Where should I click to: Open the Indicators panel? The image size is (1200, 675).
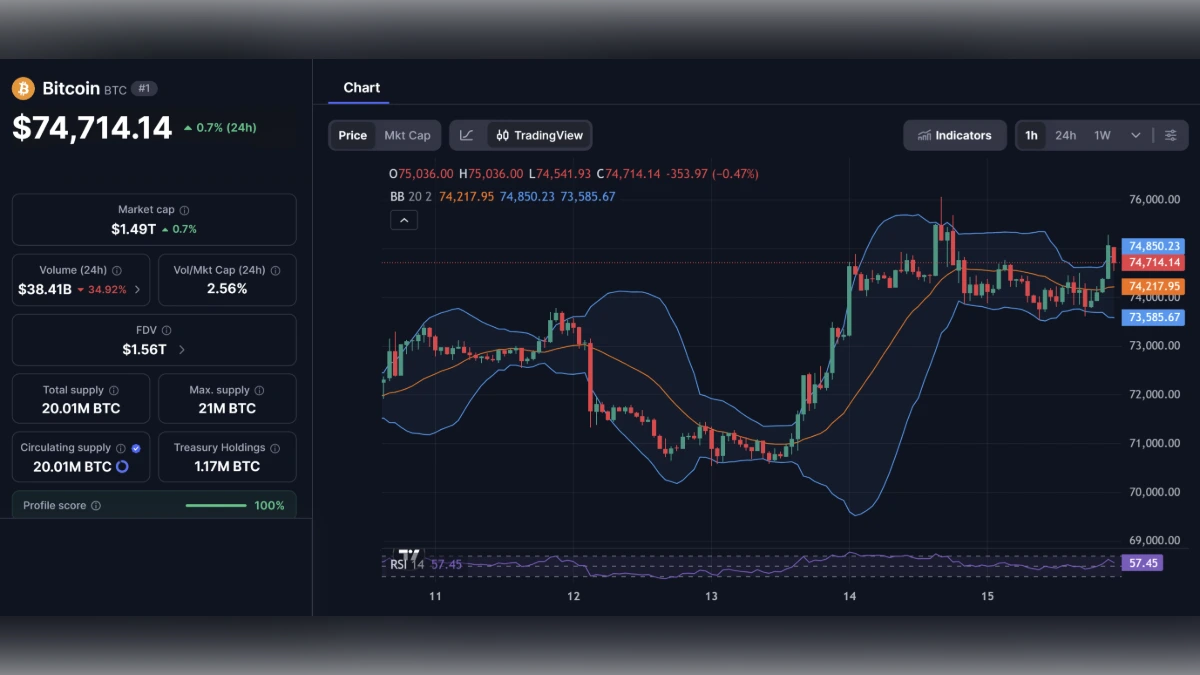point(954,135)
